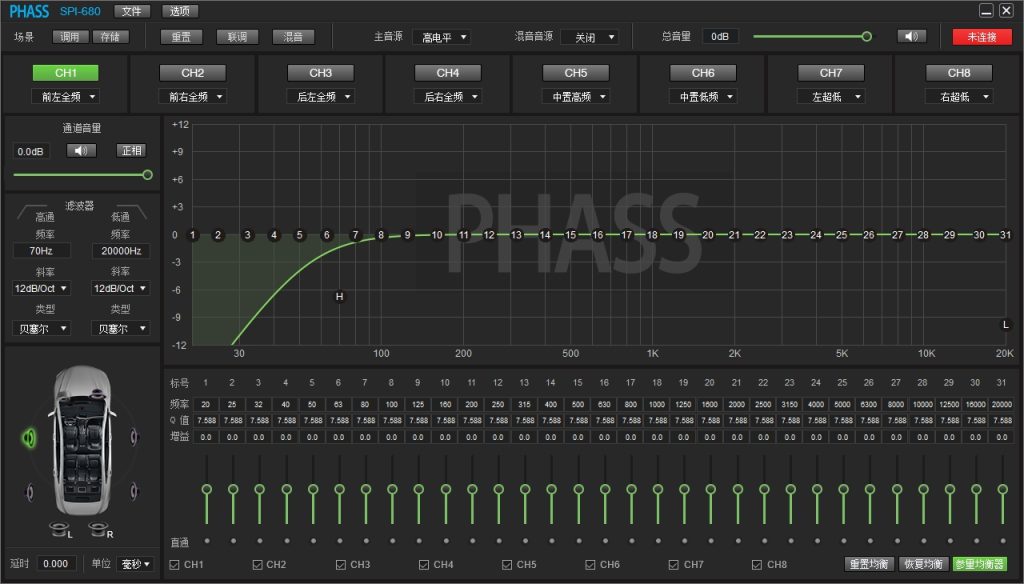The width and height of the screenshot is (1024, 584).
Task: Open CH5 中置高频 speaker type dropdown
Action: point(576,97)
